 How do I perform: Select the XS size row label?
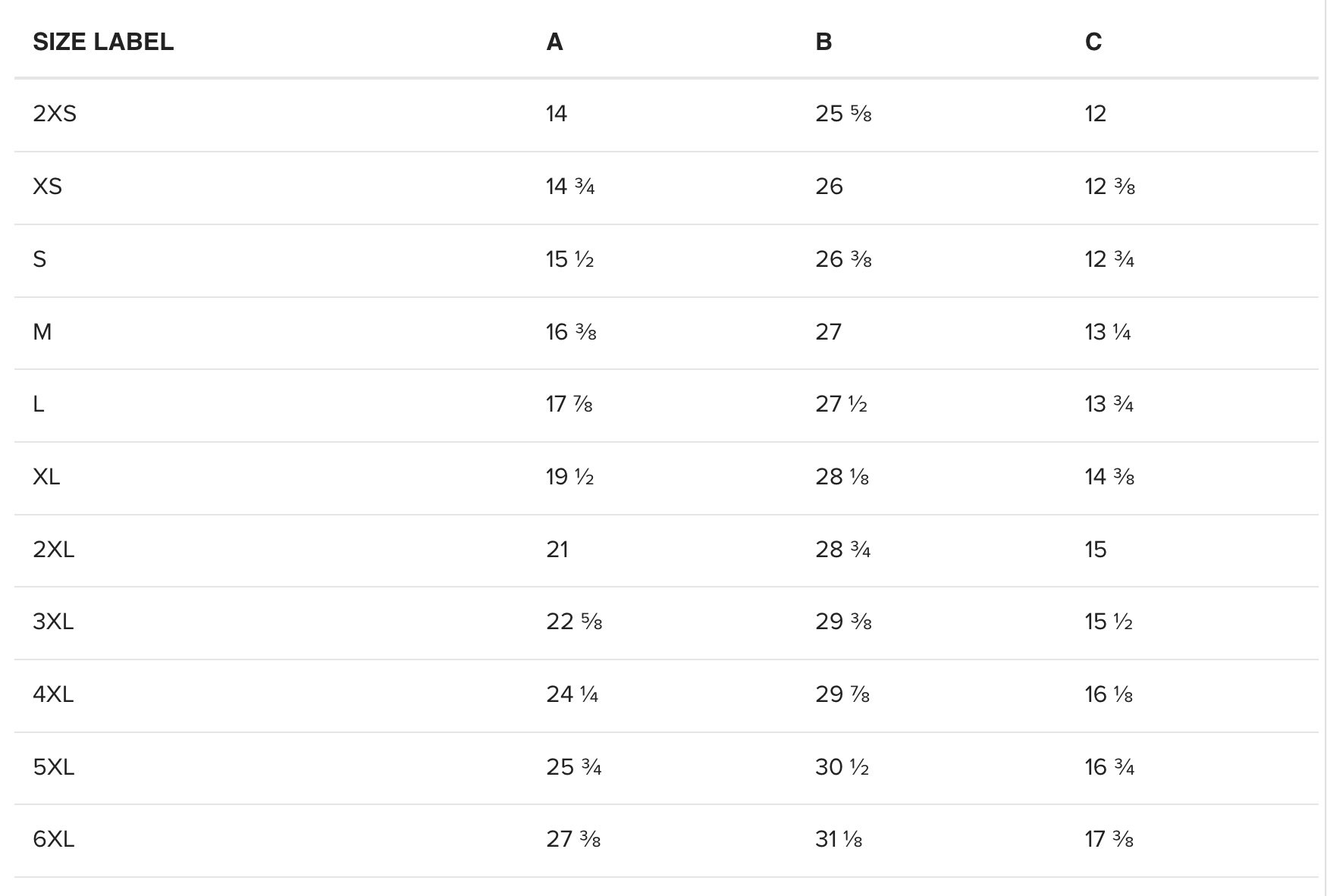[x=47, y=186]
